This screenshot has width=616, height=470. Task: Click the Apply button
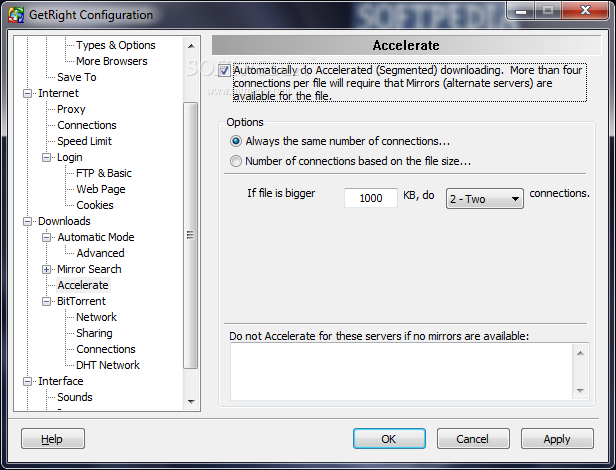point(557,439)
